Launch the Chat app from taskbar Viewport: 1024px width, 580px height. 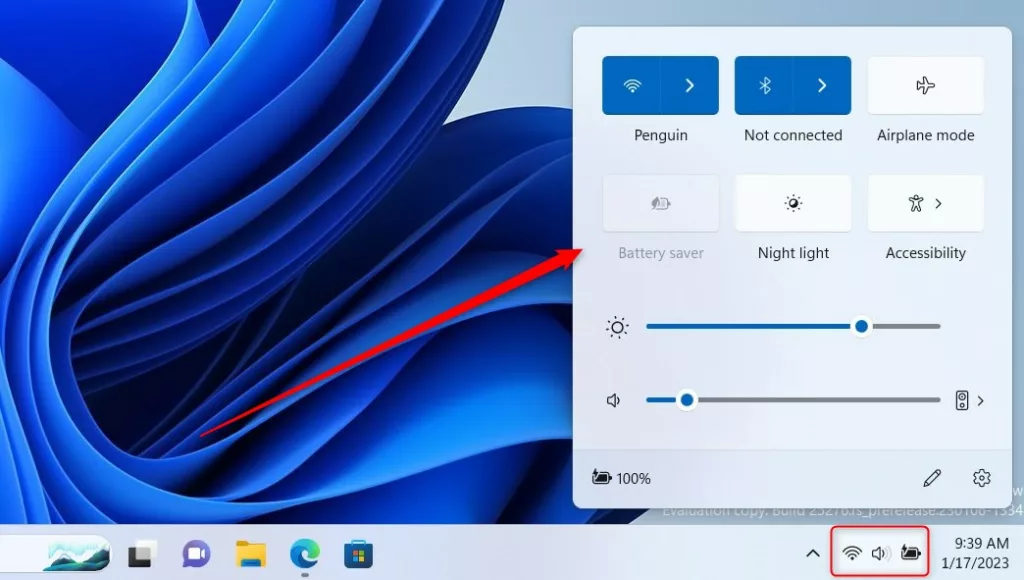pos(196,555)
